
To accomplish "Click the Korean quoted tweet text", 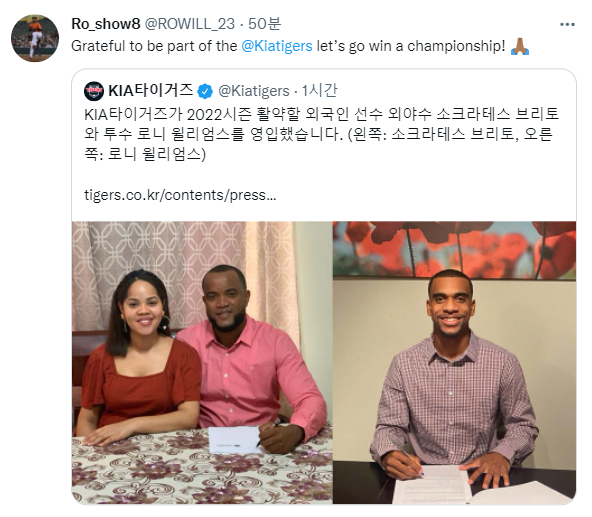I will (x=322, y=134).
